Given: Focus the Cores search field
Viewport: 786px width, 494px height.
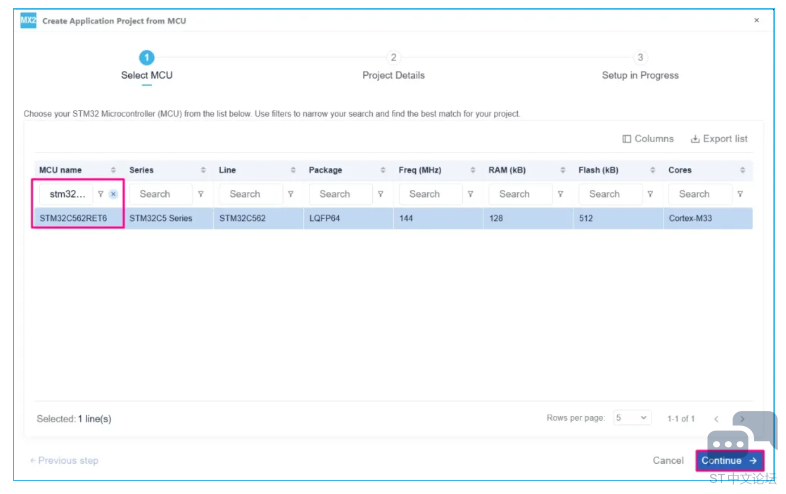Looking at the screenshot, I should coord(700,194).
